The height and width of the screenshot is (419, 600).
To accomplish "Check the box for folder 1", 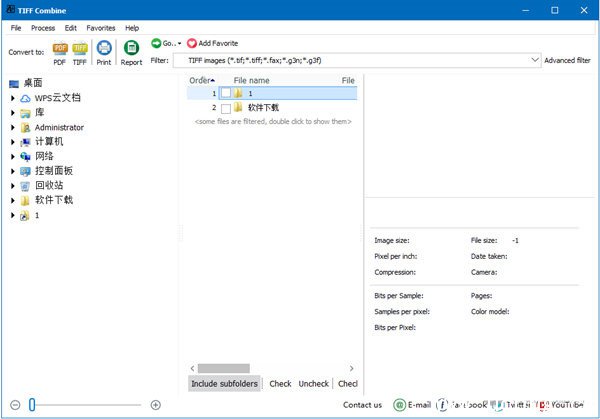I will coord(226,93).
